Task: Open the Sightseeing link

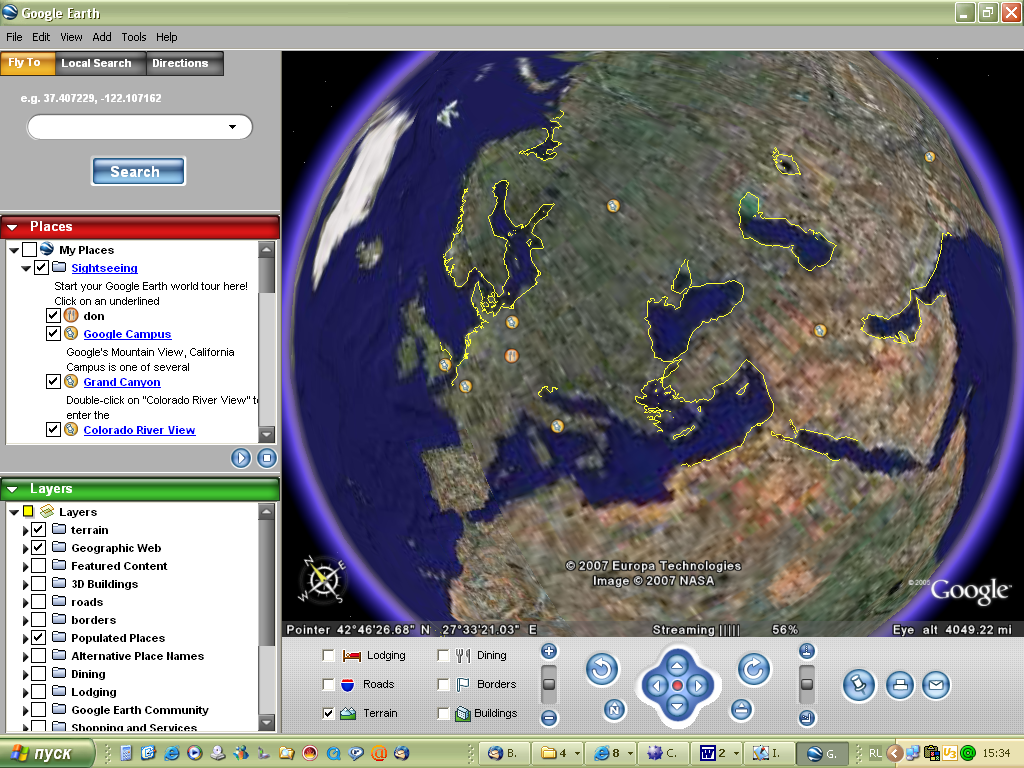Action: click(104, 268)
